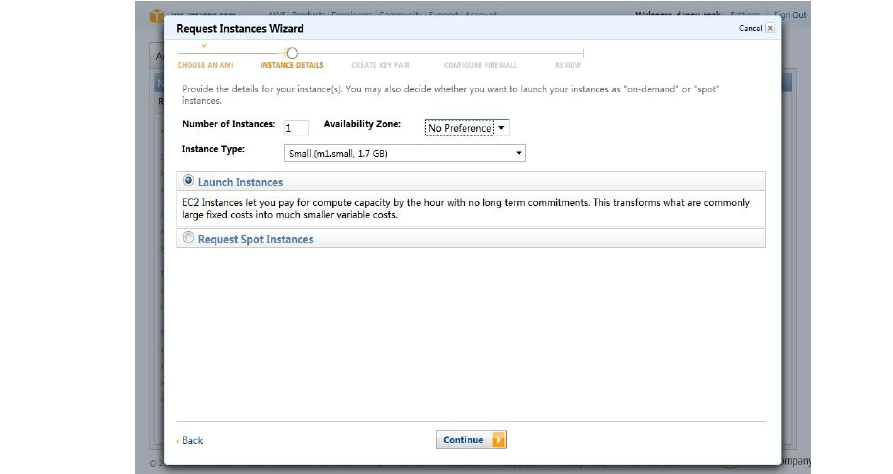Jump to the Review step
This screenshot has height=474, width=893.
pyautogui.click(x=567, y=65)
